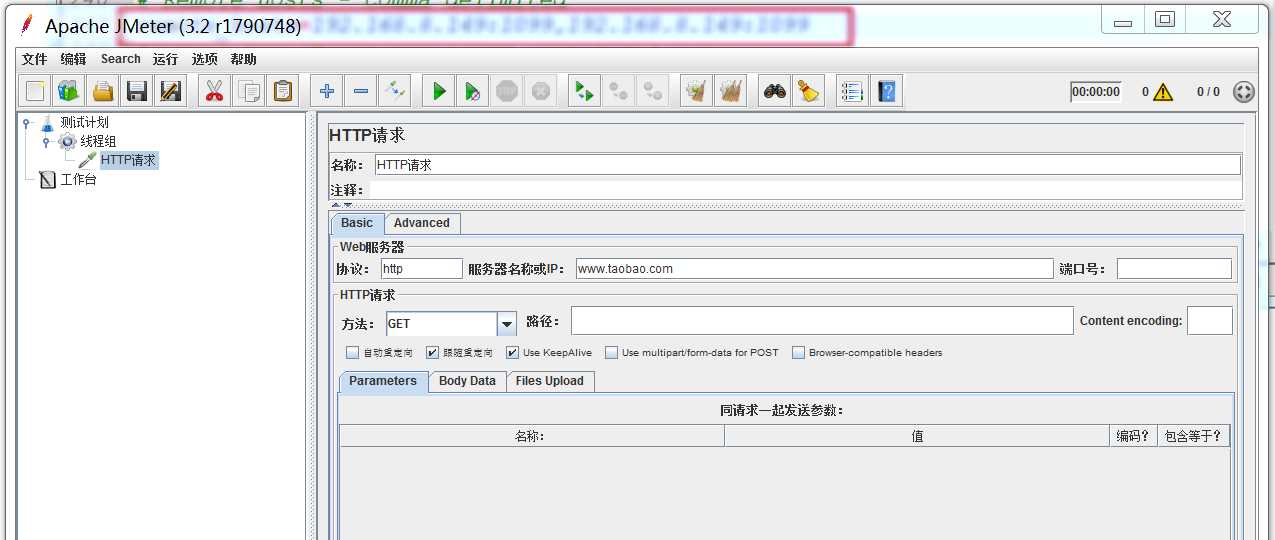The height and width of the screenshot is (540, 1275).
Task: Collapse the 测试计划 tree node
Action: coord(26,123)
